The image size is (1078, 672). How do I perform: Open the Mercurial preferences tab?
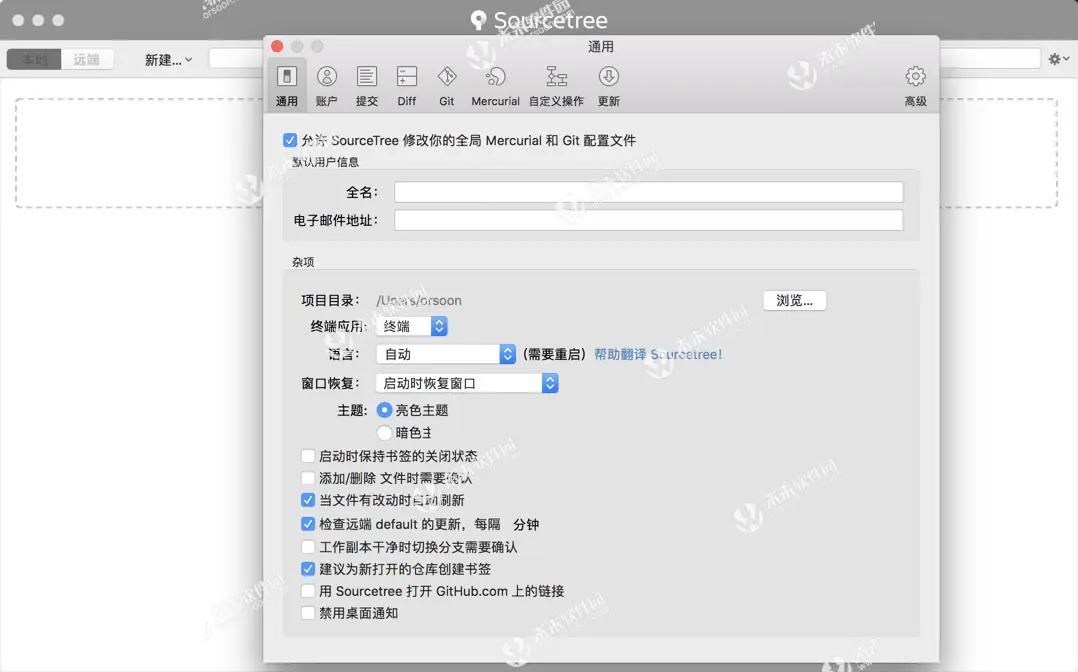point(495,86)
